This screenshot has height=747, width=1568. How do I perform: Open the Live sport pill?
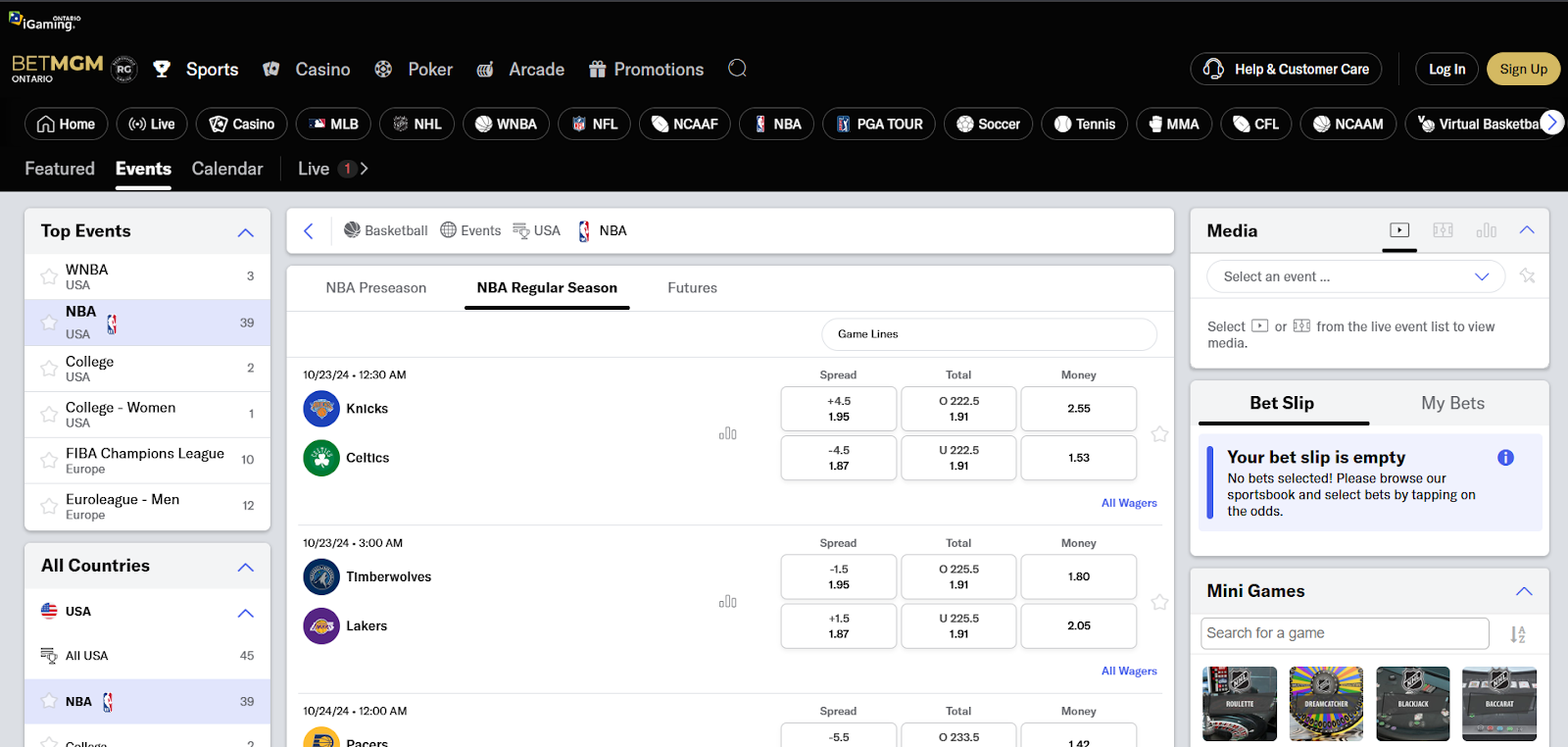(x=152, y=124)
